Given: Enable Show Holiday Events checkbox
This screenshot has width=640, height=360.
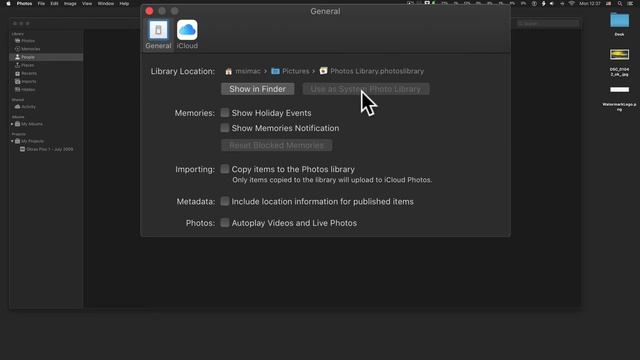Looking at the screenshot, I should (x=224, y=113).
